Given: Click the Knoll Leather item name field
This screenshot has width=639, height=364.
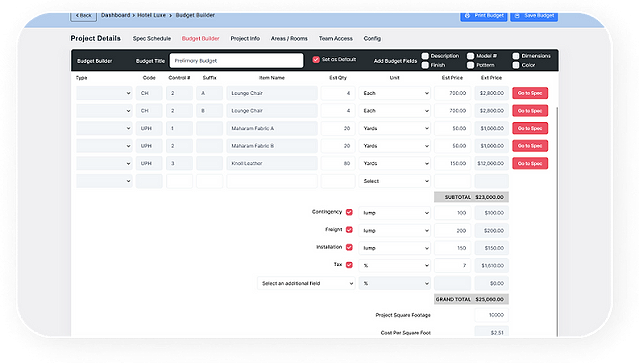Looking at the screenshot, I should tap(272, 163).
